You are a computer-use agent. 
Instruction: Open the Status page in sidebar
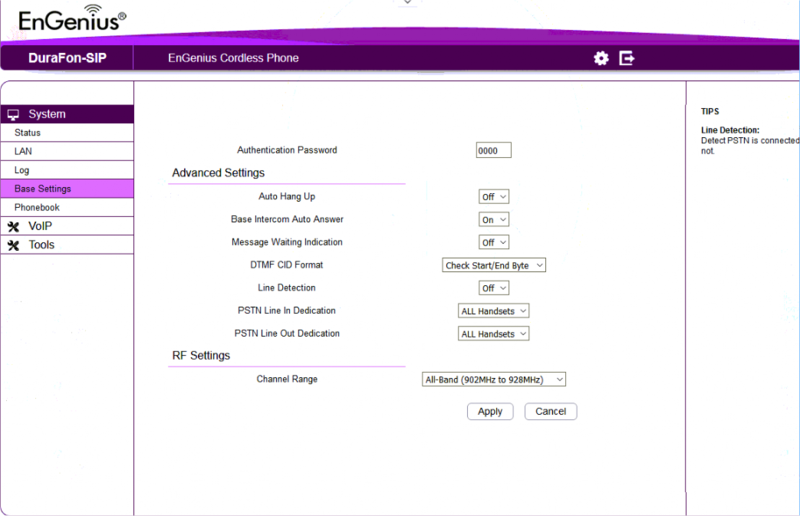coord(28,133)
